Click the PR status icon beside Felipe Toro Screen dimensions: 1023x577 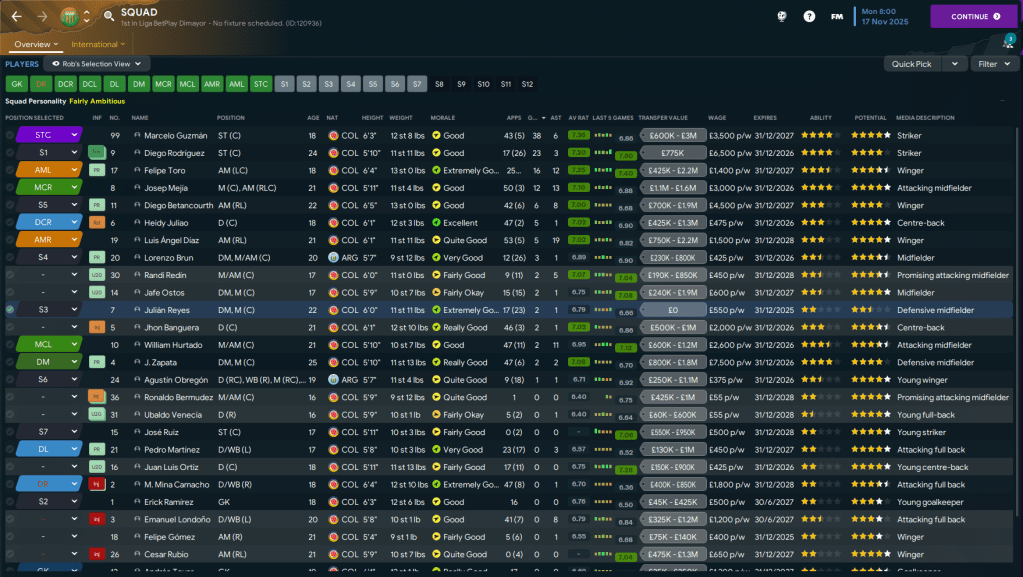[97, 171]
